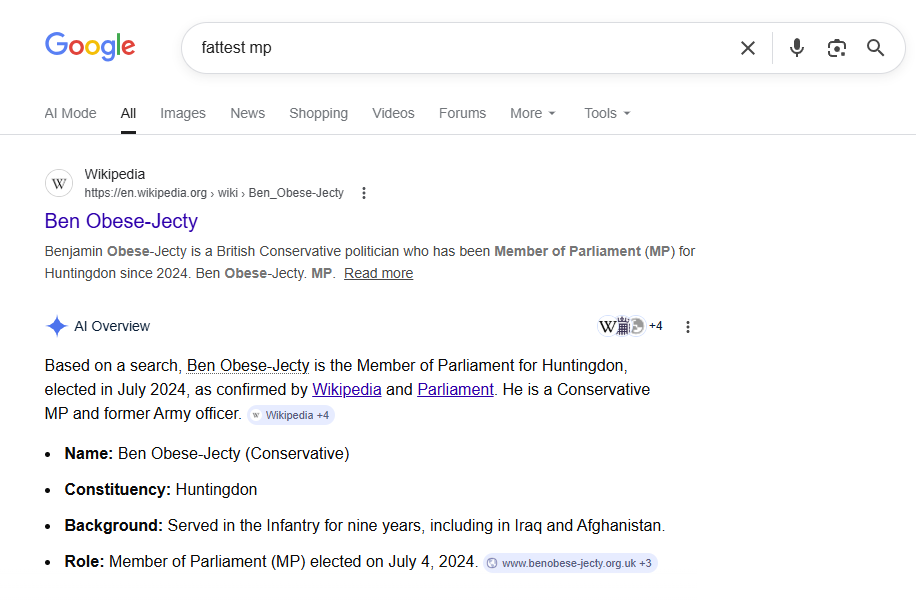Click the AI Overview sparkle icon
The height and width of the screenshot is (606, 916).
[57, 326]
